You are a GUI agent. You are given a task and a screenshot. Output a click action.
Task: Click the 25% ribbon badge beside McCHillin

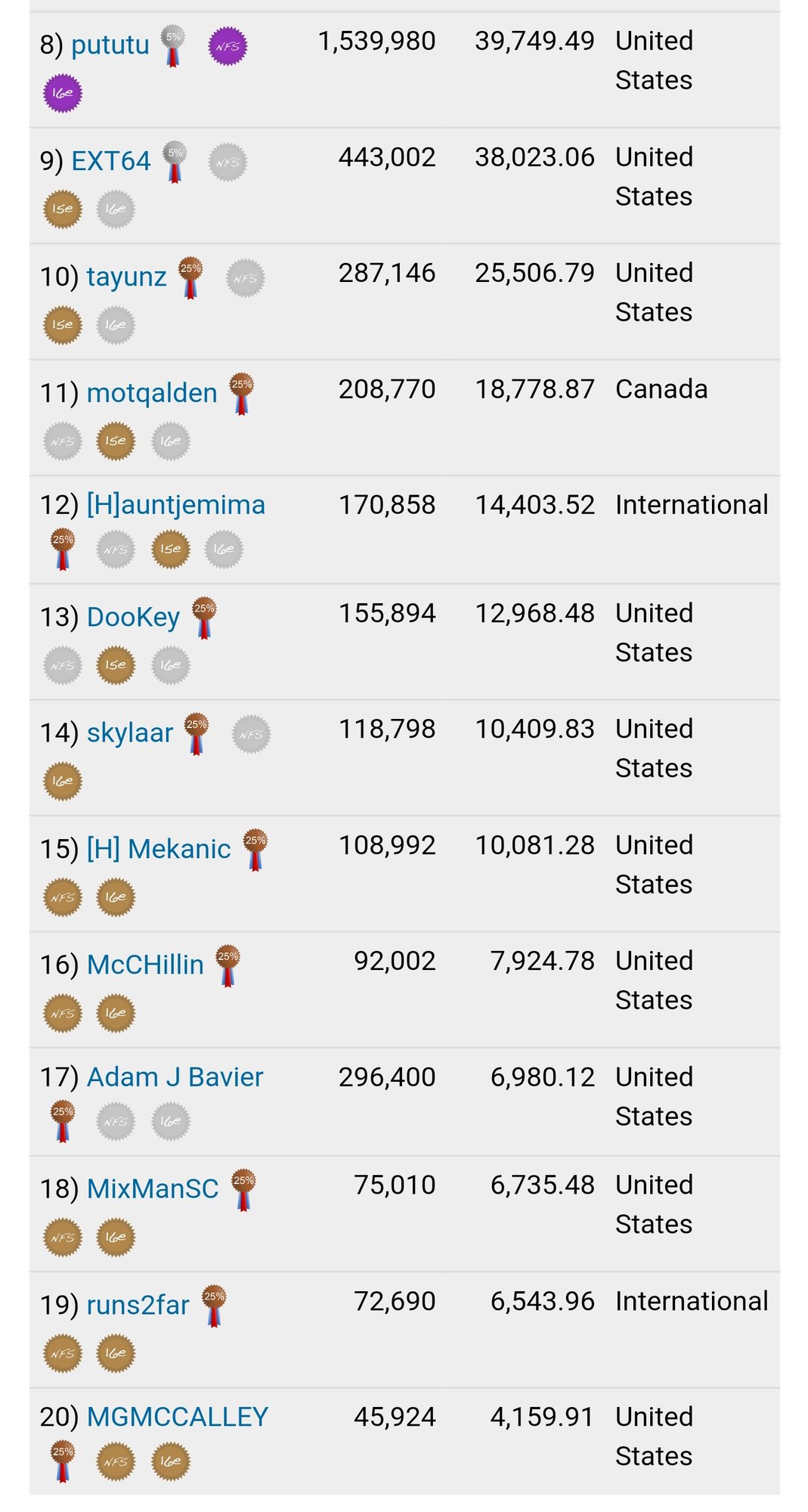click(x=228, y=965)
